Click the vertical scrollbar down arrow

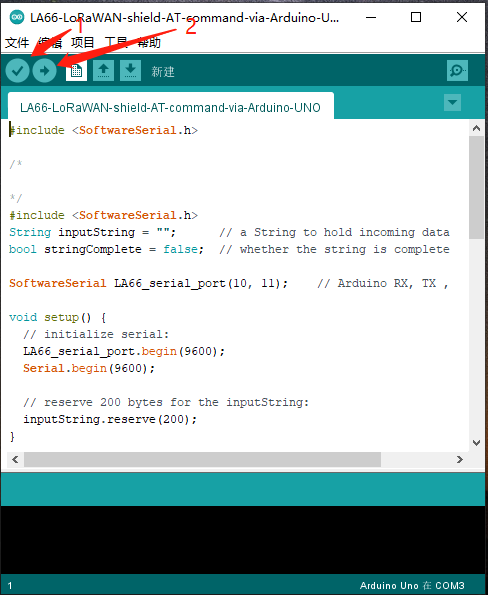pos(476,442)
